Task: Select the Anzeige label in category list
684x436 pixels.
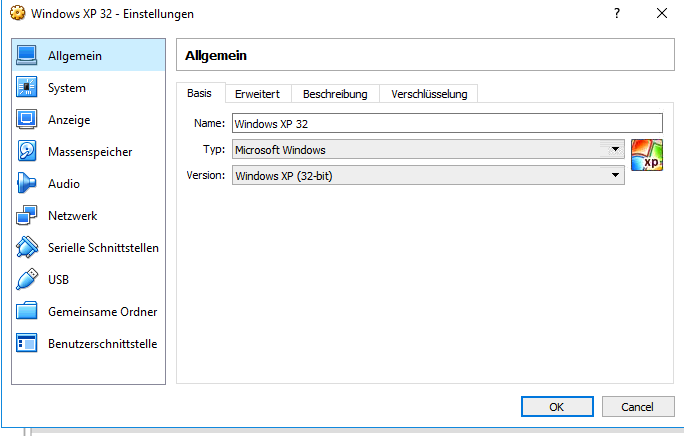Action: (69, 120)
